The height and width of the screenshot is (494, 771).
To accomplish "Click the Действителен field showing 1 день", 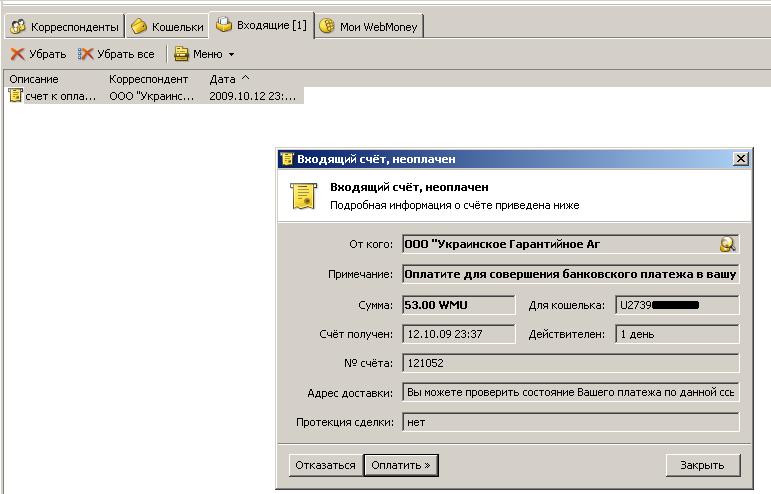I will 677,334.
